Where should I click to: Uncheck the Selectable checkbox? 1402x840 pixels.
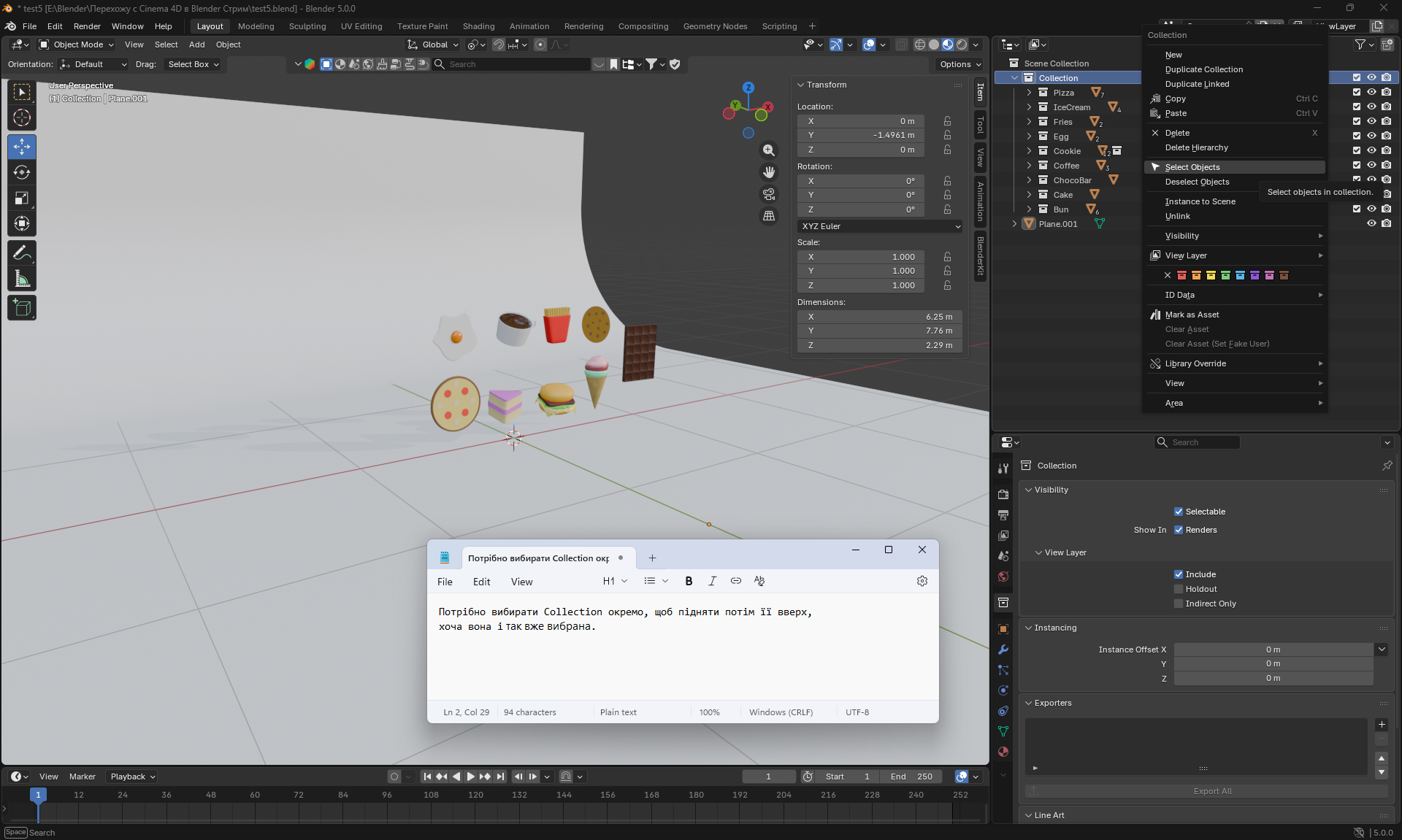(1178, 512)
